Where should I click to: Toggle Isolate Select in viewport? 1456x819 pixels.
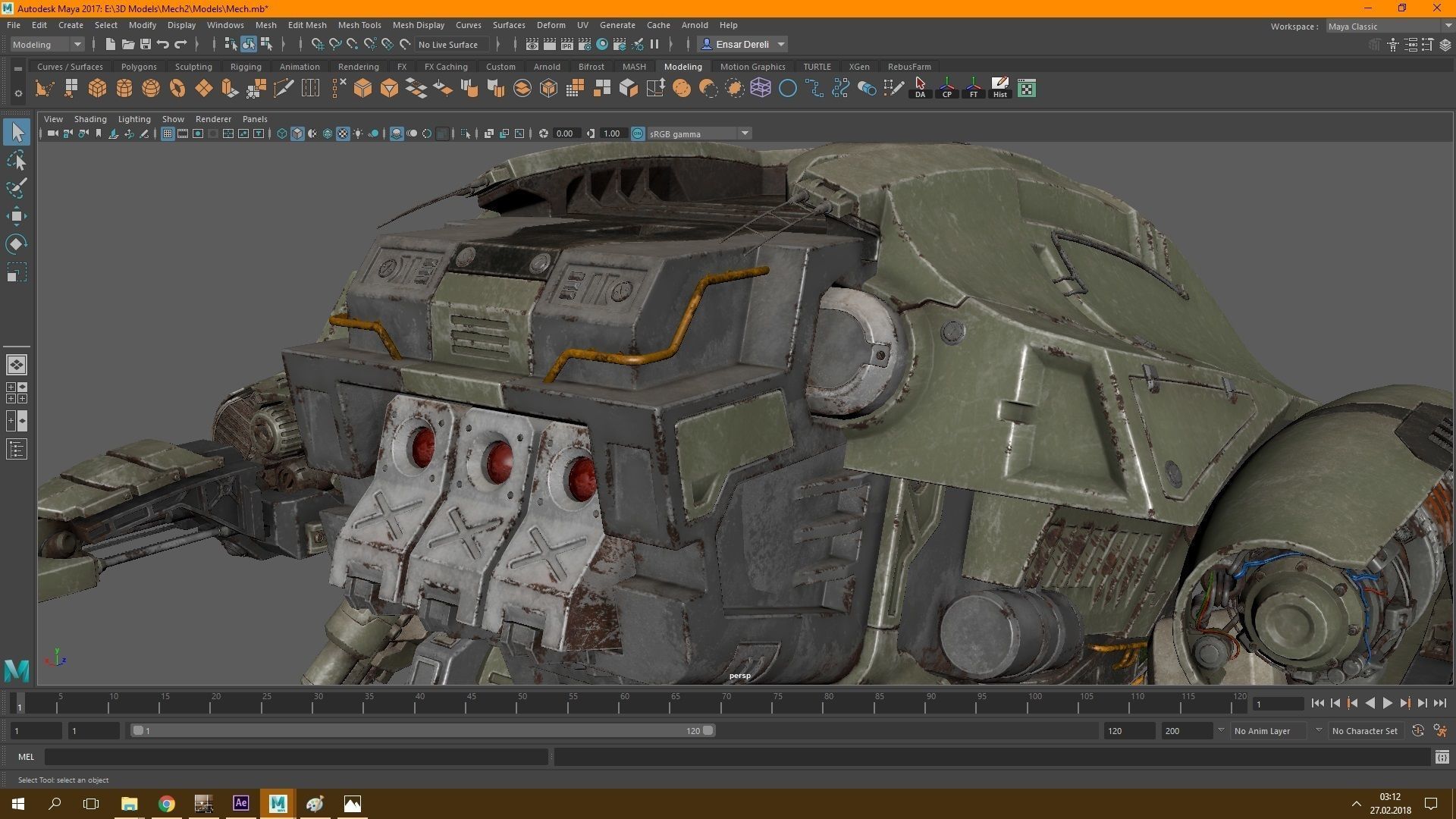[466, 134]
